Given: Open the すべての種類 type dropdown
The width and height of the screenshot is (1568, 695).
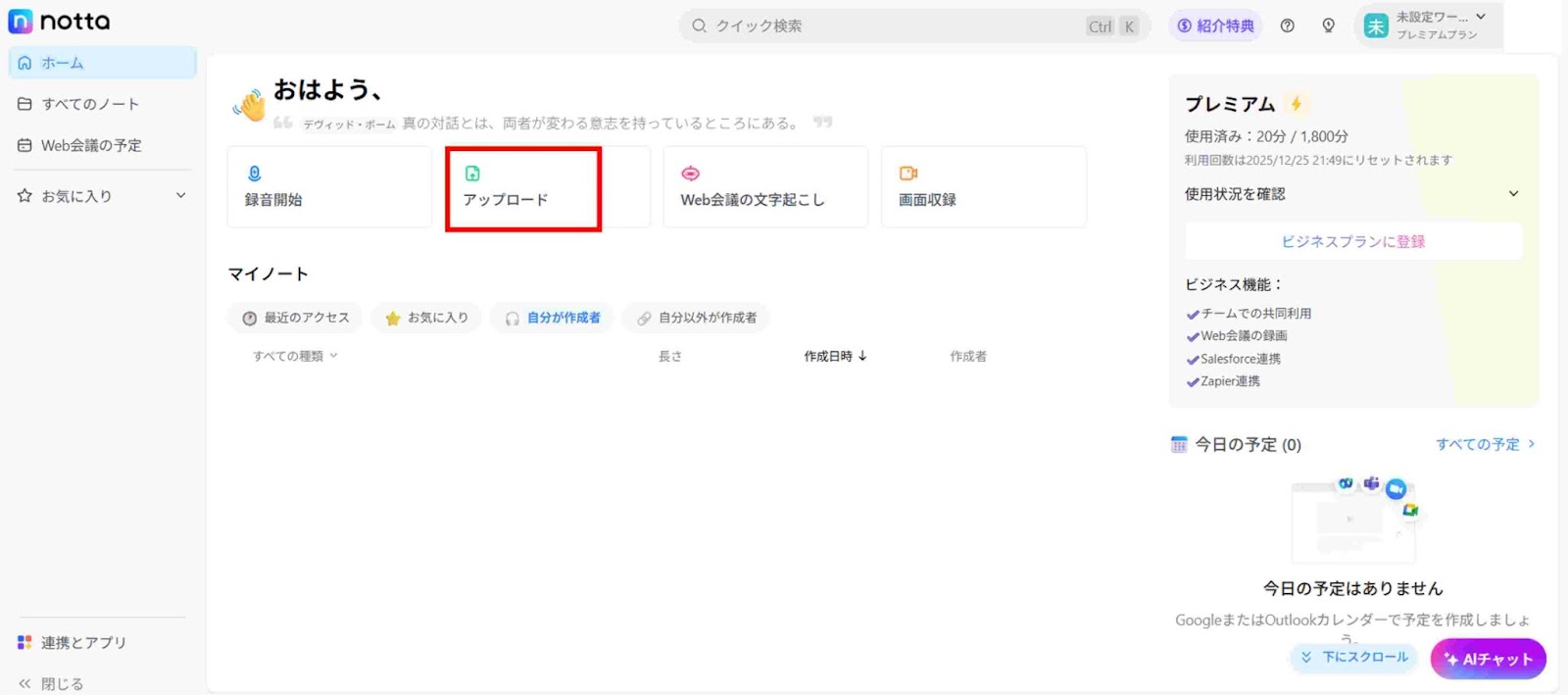Looking at the screenshot, I should pyautogui.click(x=295, y=356).
